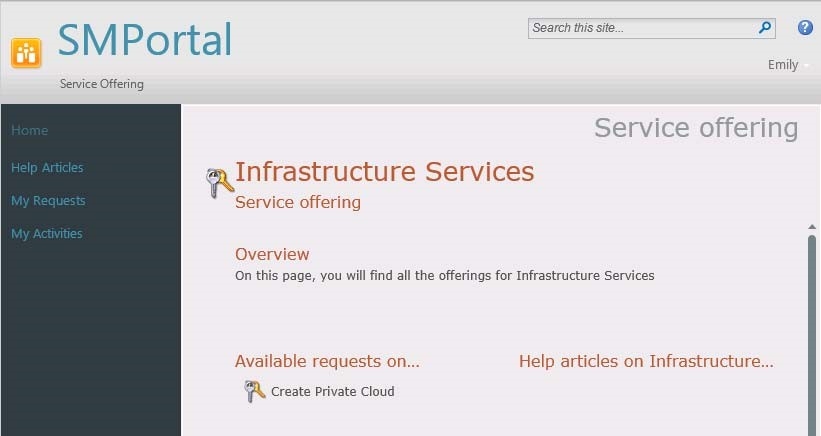
Task: Click the keys icon next to Create Private Cloud
Action: click(254, 391)
